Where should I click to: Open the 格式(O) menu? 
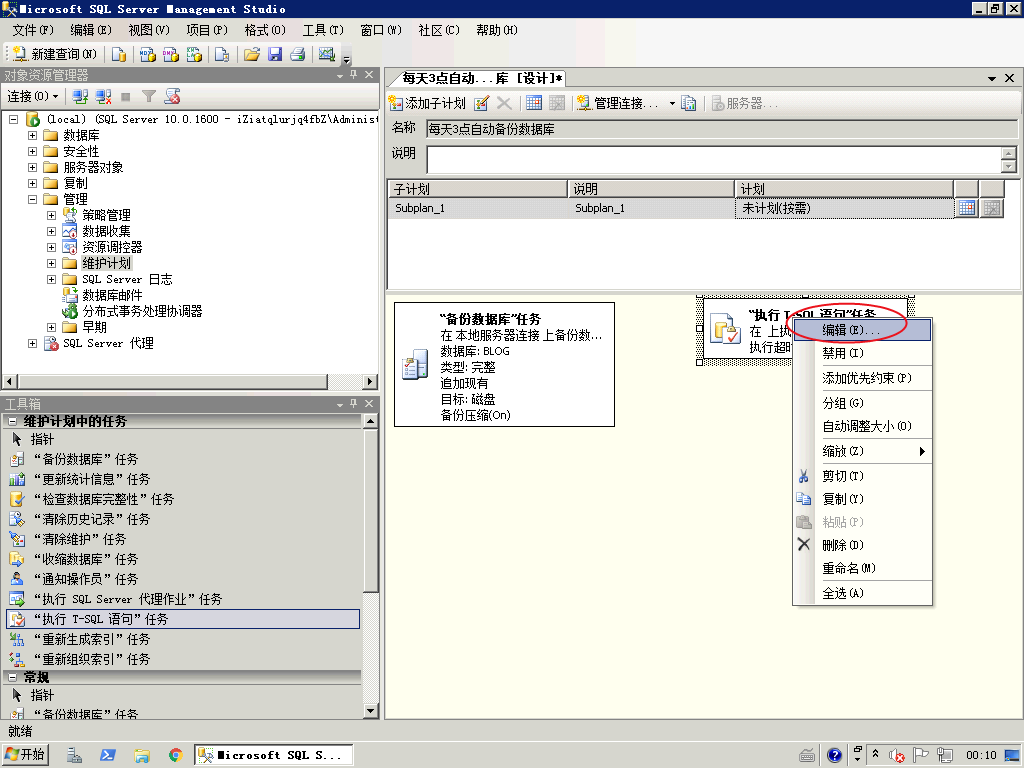point(264,30)
